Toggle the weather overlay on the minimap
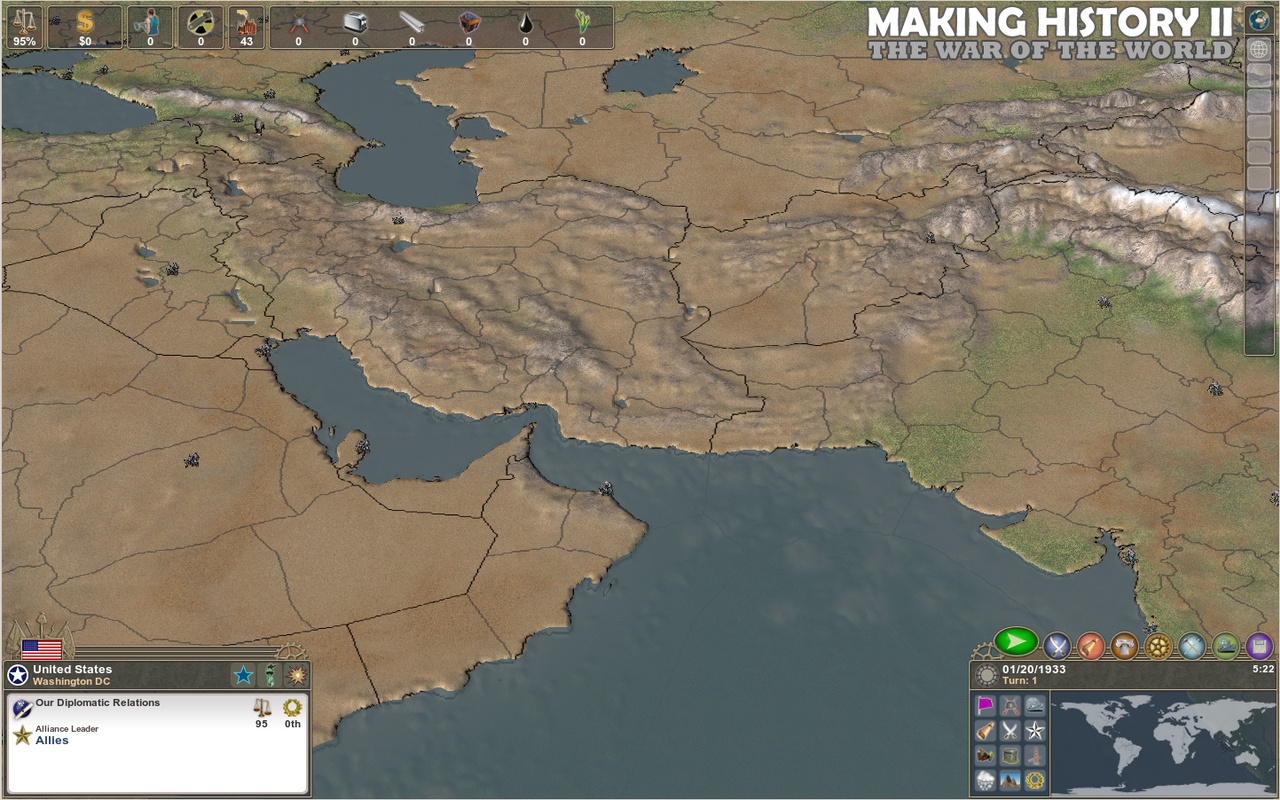Viewport: 1280px width, 800px height. pyautogui.click(x=987, y=778)
